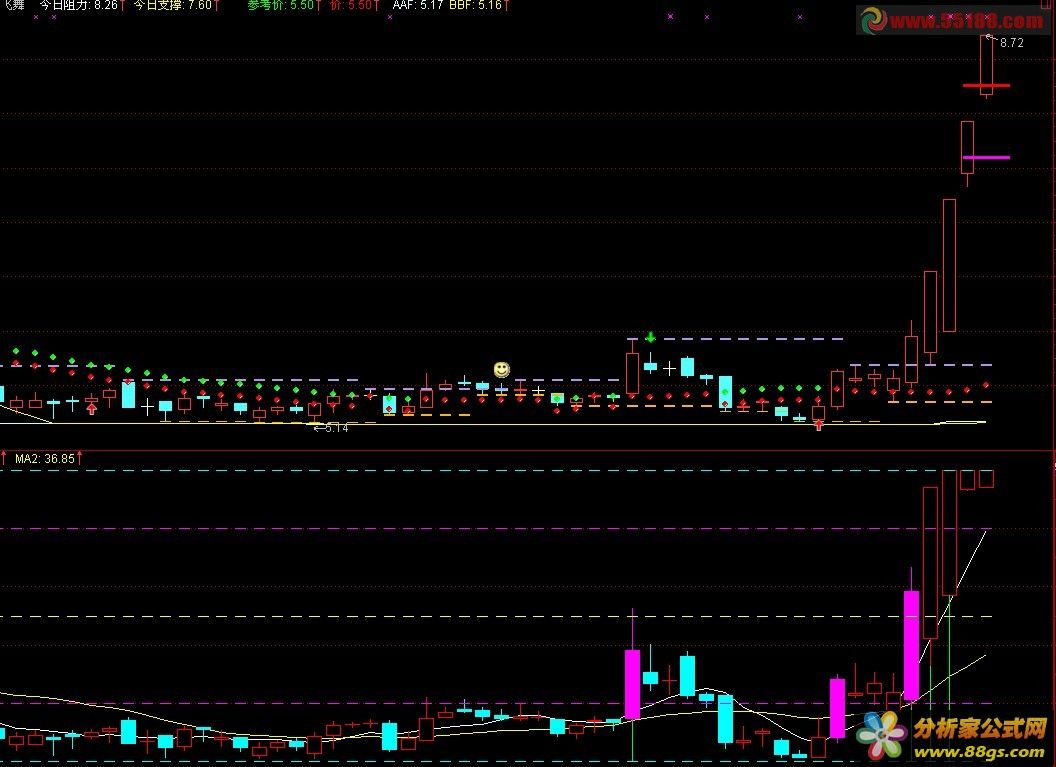This screenshot has width=1056, height=767.
Task: Click the green down arrow signal marker
Action: [x=651, y=336]
